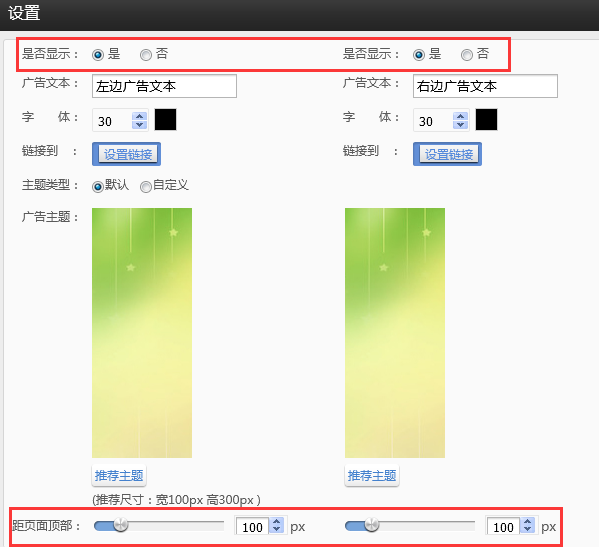Open right 推荐主题 button
This screenshot has height=547, width=599.
372,476
